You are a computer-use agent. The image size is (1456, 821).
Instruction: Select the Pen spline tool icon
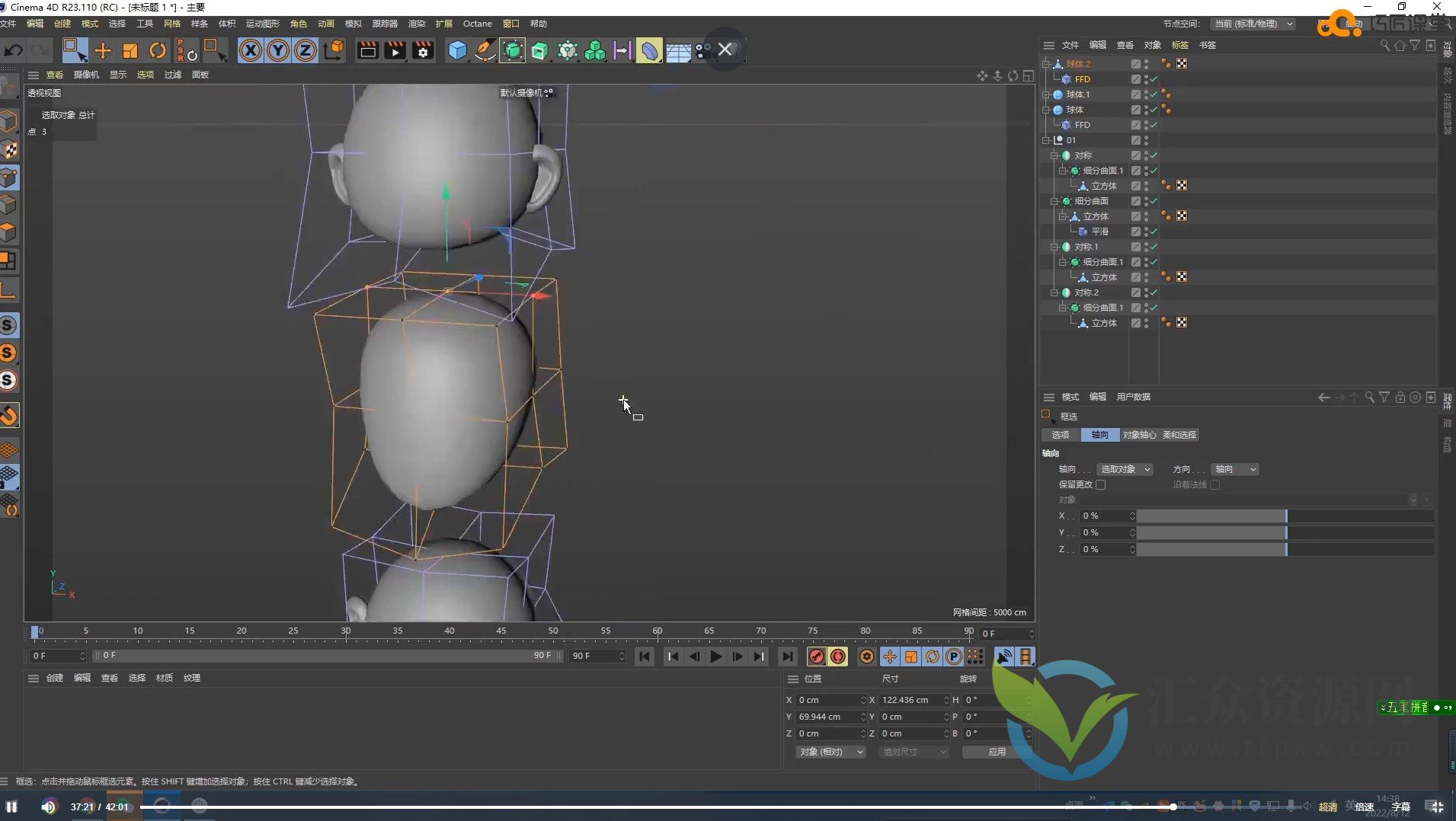484,50
